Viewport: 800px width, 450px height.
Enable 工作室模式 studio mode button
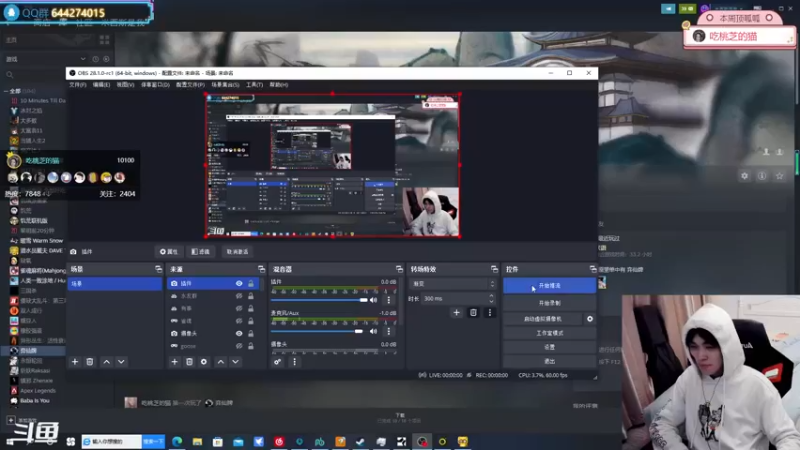(549, 333)
